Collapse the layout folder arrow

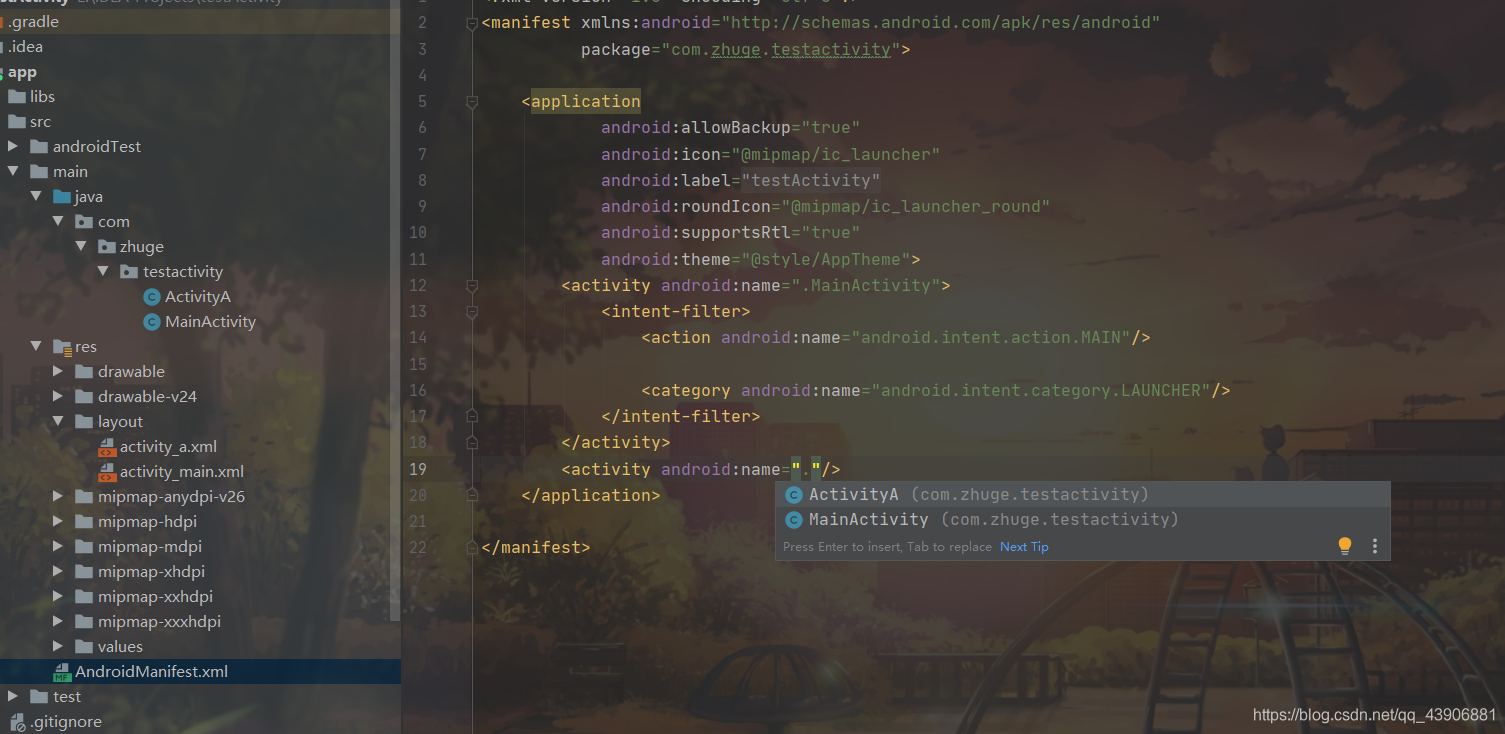(59, 421)
